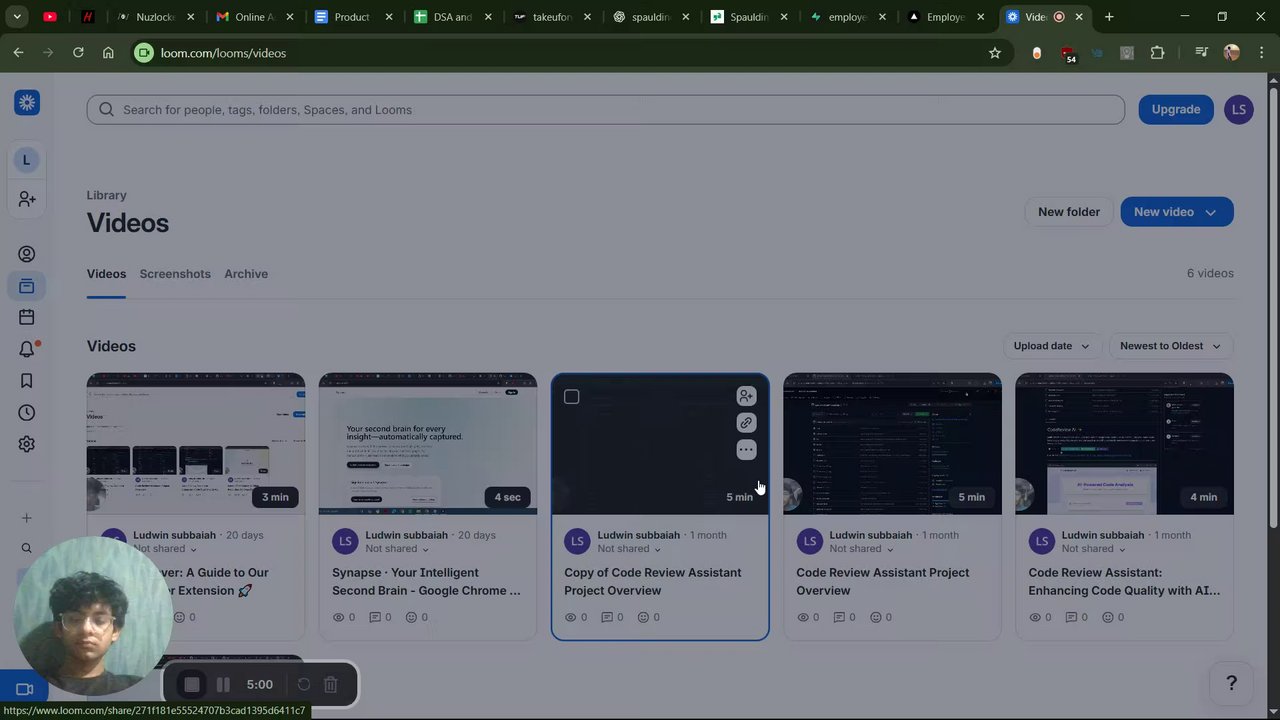Open three-dot more menu on hovered video
The width and height of the screenshot is (1280, 720).
click(746, 450)
